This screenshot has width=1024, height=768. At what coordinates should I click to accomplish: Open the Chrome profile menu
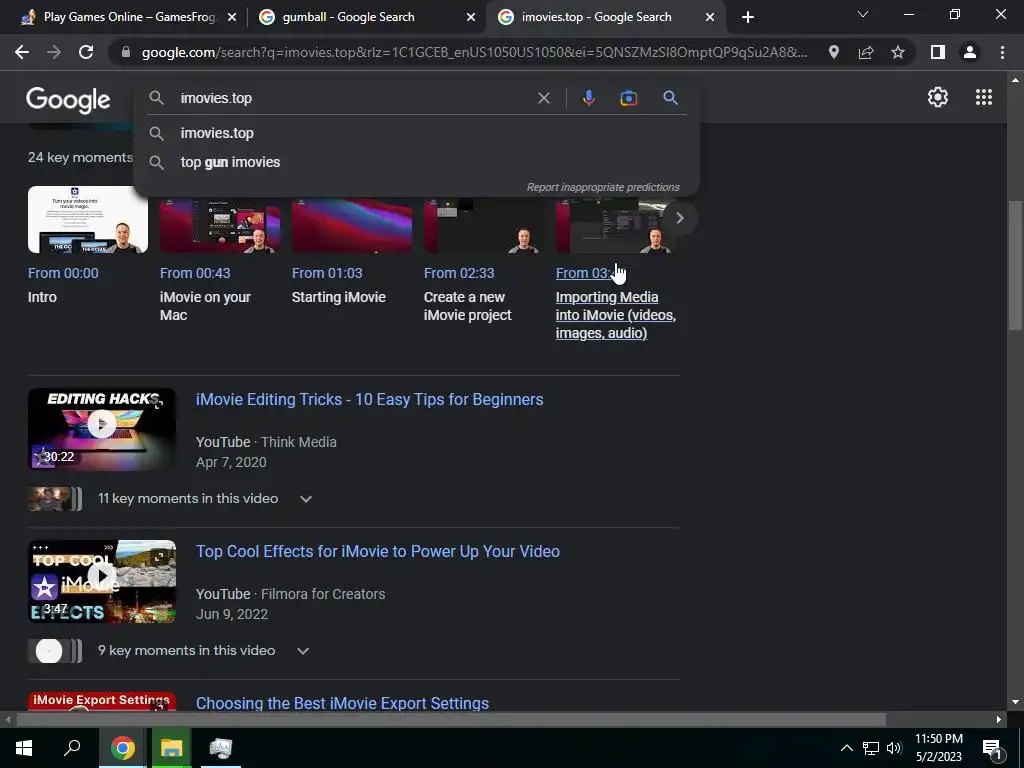point(970,52)
